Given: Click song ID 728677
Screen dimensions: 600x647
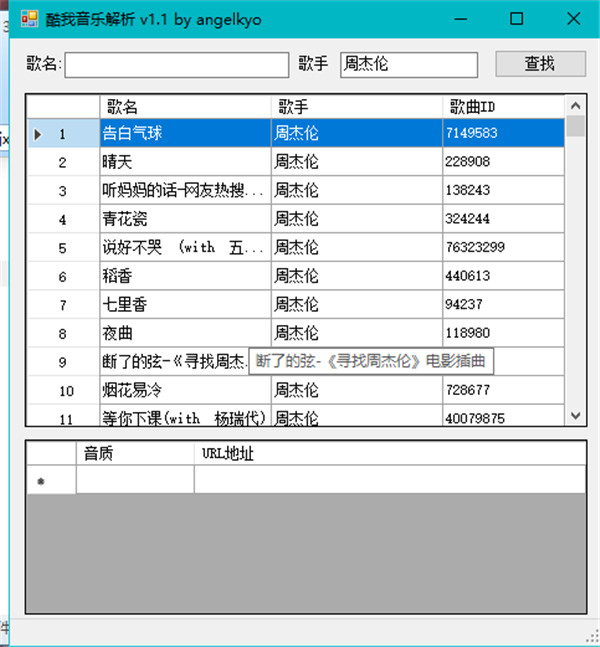Looking at the screenshot, I should pyautogui.click(x=503, y=390).
